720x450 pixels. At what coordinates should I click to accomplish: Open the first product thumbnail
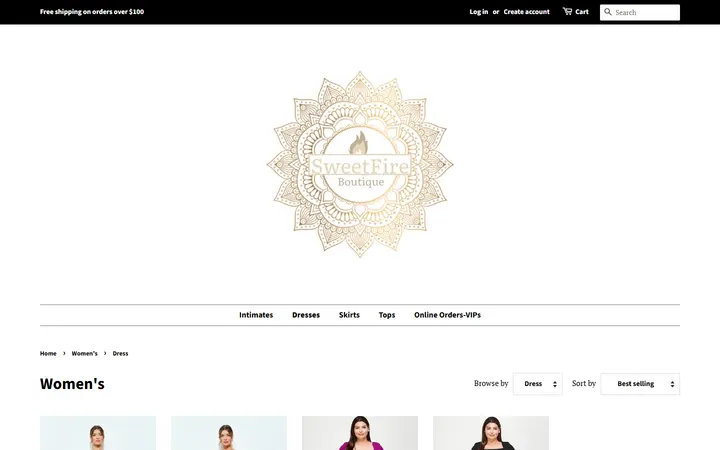pyautogui.click(x=98, y=433)
